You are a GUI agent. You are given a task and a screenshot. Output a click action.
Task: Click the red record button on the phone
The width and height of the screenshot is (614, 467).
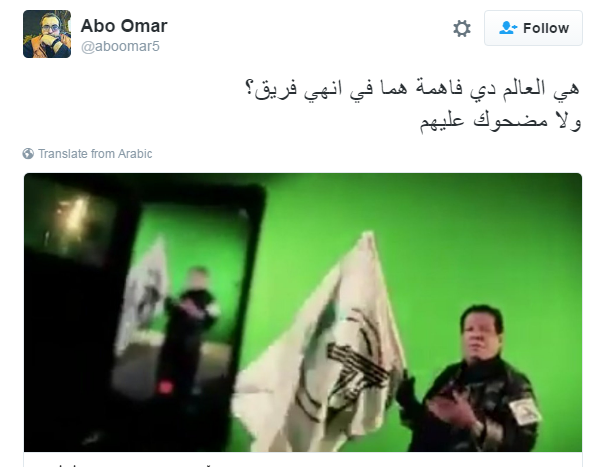(165, 387)
